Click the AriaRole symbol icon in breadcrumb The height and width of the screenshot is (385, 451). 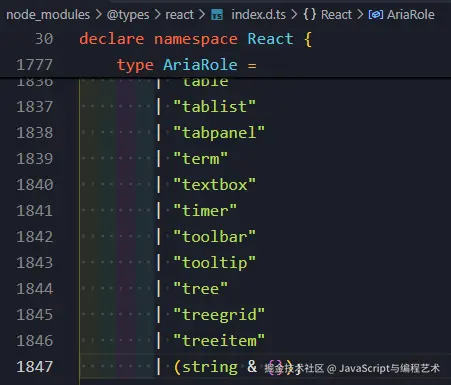click(x=376, y=15)
